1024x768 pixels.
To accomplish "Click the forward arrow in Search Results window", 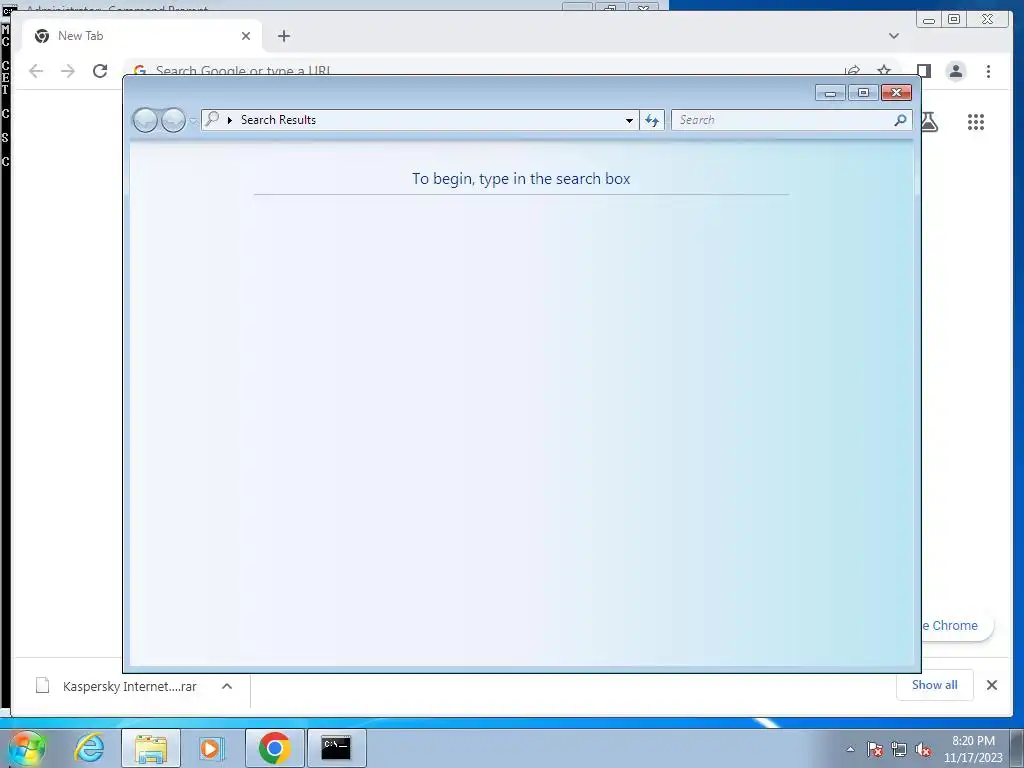I will pos(173,120).
